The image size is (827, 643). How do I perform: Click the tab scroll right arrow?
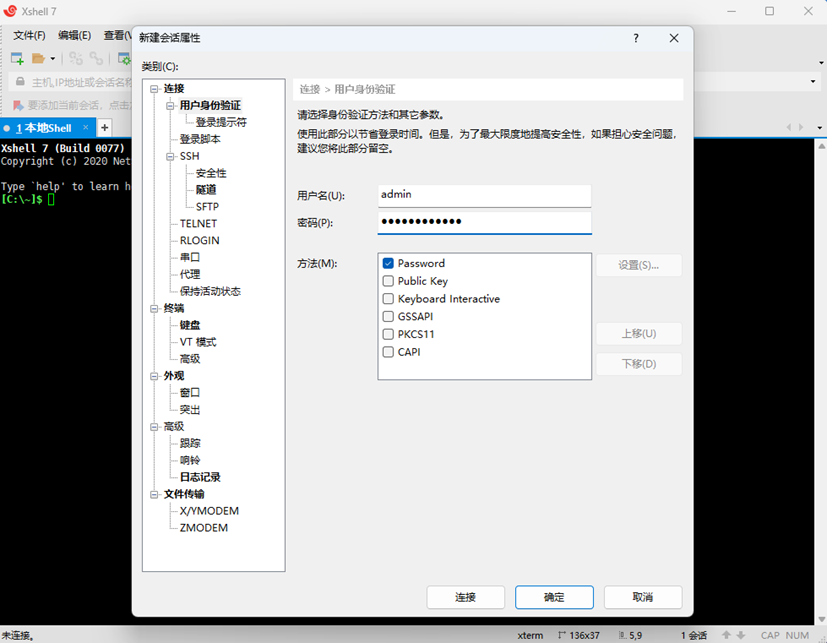(801, 127)
